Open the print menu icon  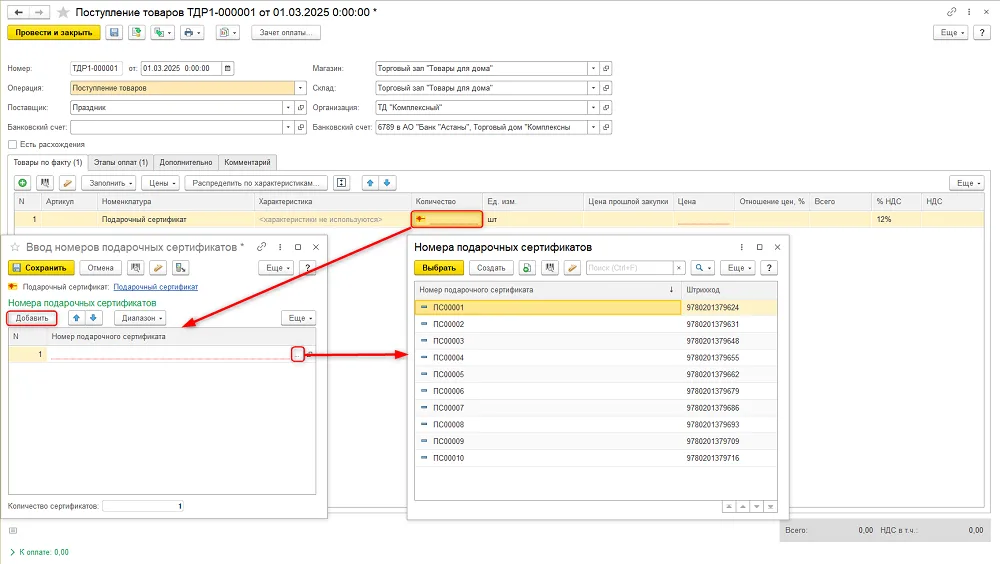(191, 33)
